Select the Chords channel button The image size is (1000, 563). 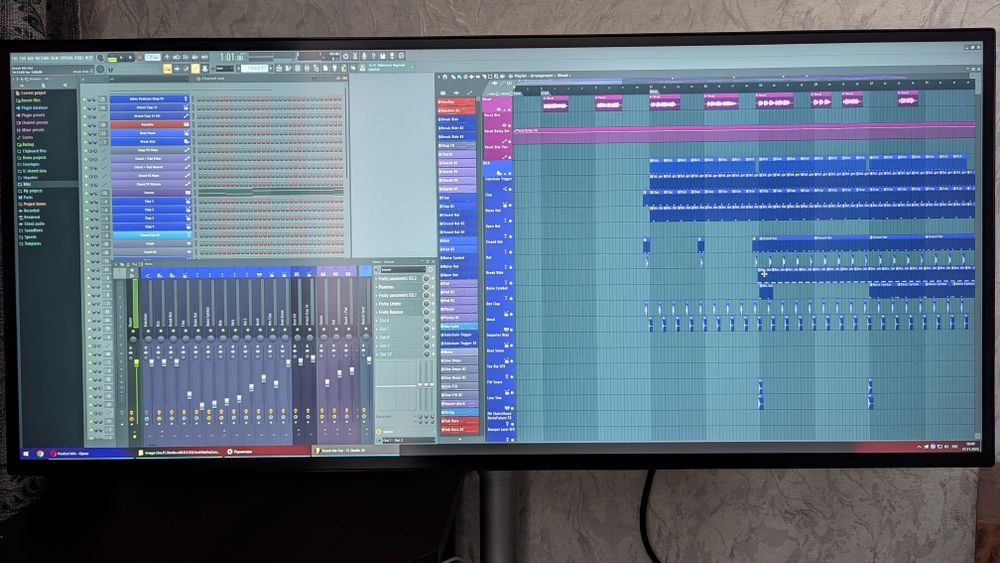150,193
